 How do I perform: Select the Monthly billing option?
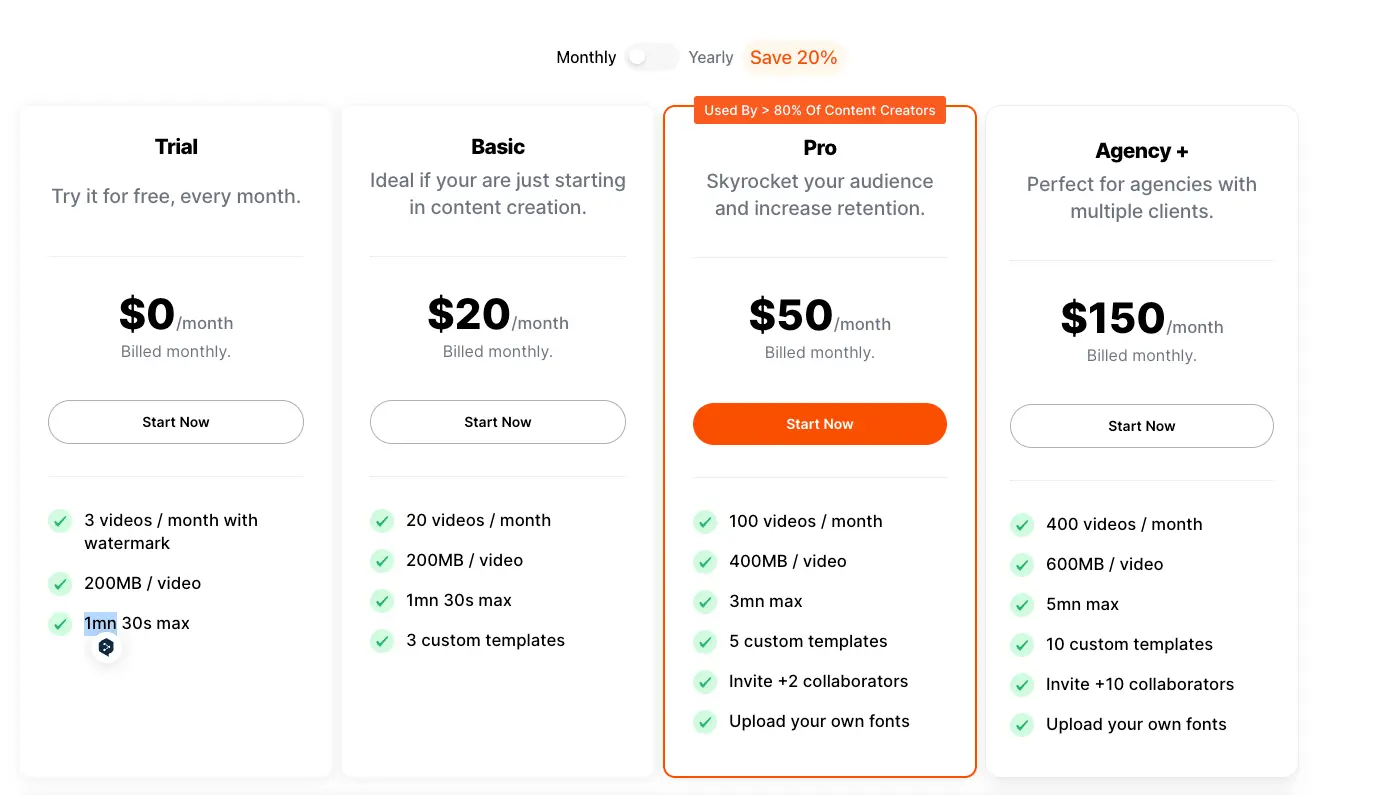586,57
